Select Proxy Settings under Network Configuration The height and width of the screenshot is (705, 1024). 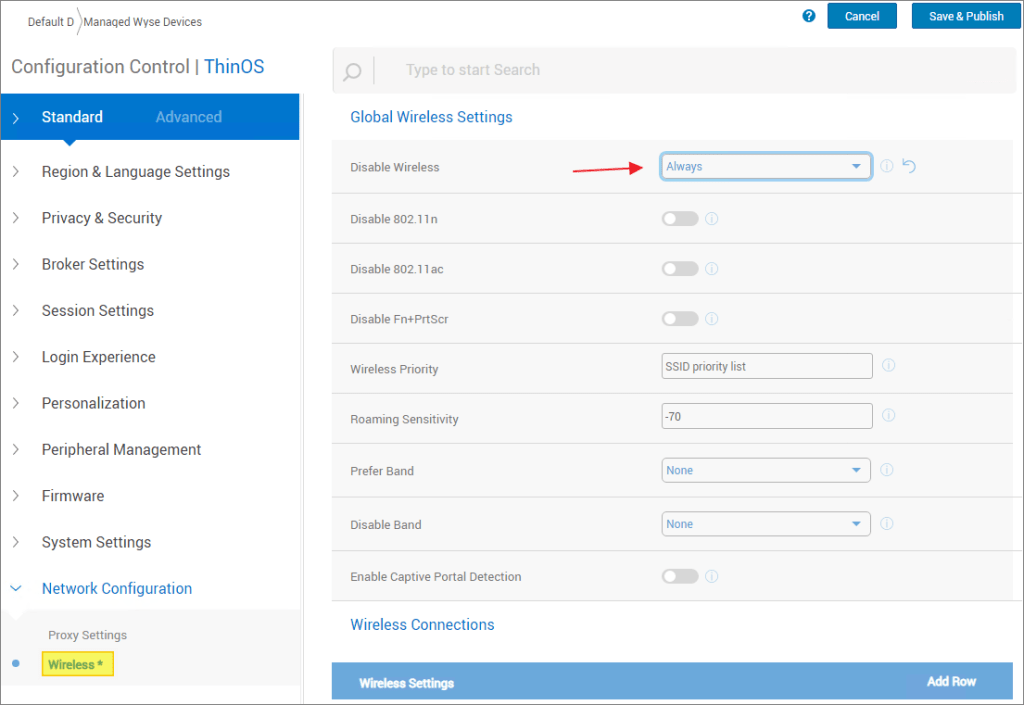click(x=88, y=635)
